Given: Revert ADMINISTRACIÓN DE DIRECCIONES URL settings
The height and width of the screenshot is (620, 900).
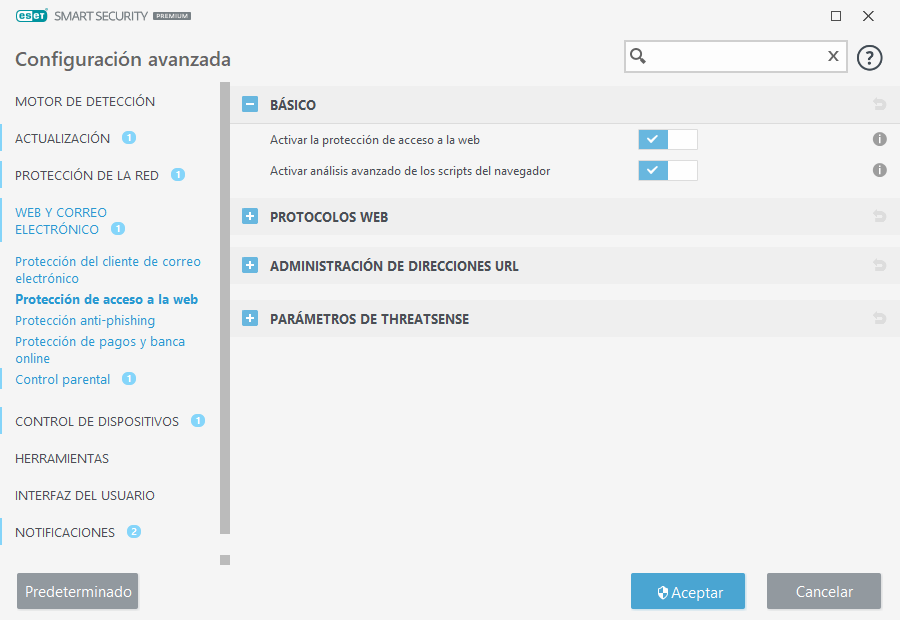Looking at the screenshot, I should pos(879,265).
